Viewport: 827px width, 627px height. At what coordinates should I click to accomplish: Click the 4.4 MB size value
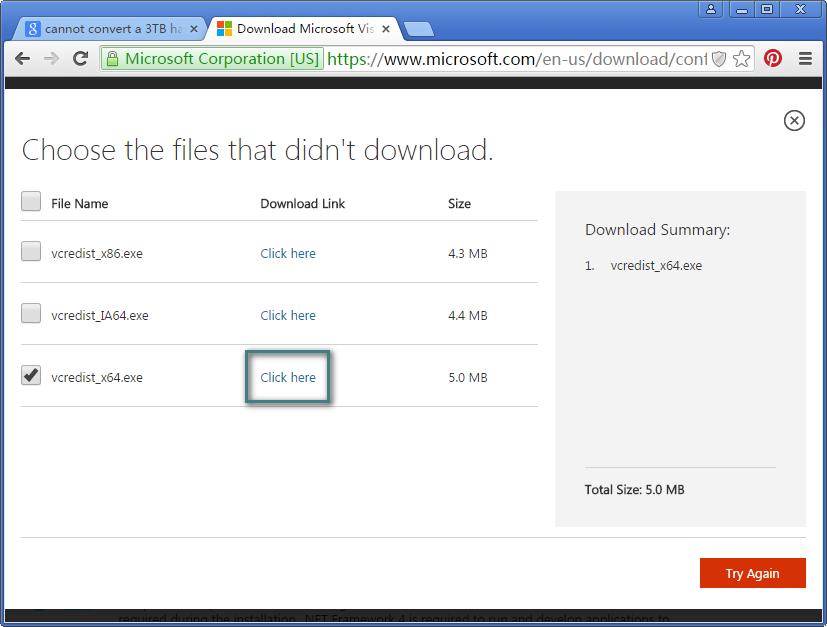[x=468, y=315]
